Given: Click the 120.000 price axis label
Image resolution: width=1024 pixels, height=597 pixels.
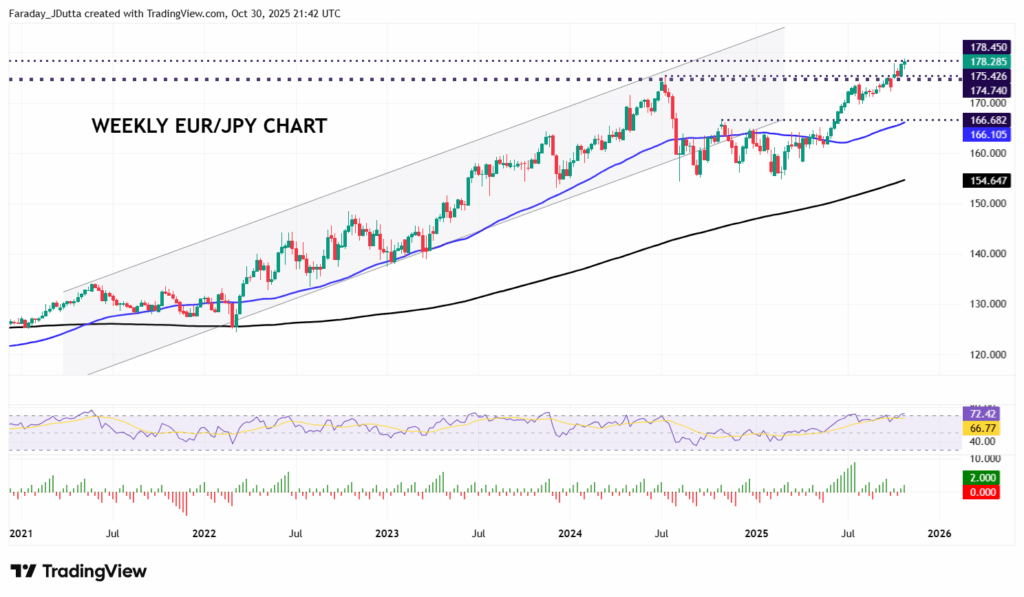Looking at the screenshot, I should point(984,355).
